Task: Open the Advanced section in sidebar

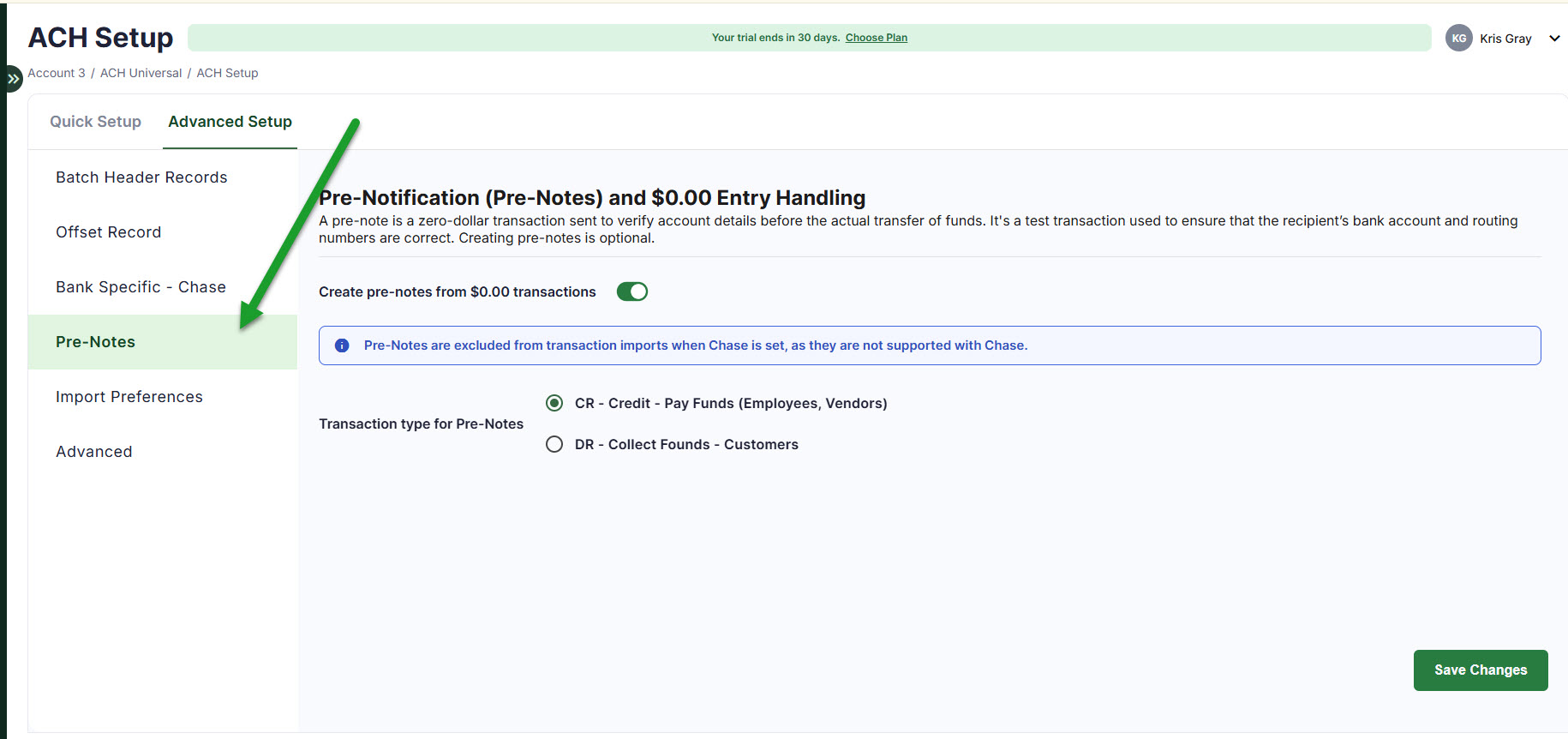Action: click(x=94, y=452)
